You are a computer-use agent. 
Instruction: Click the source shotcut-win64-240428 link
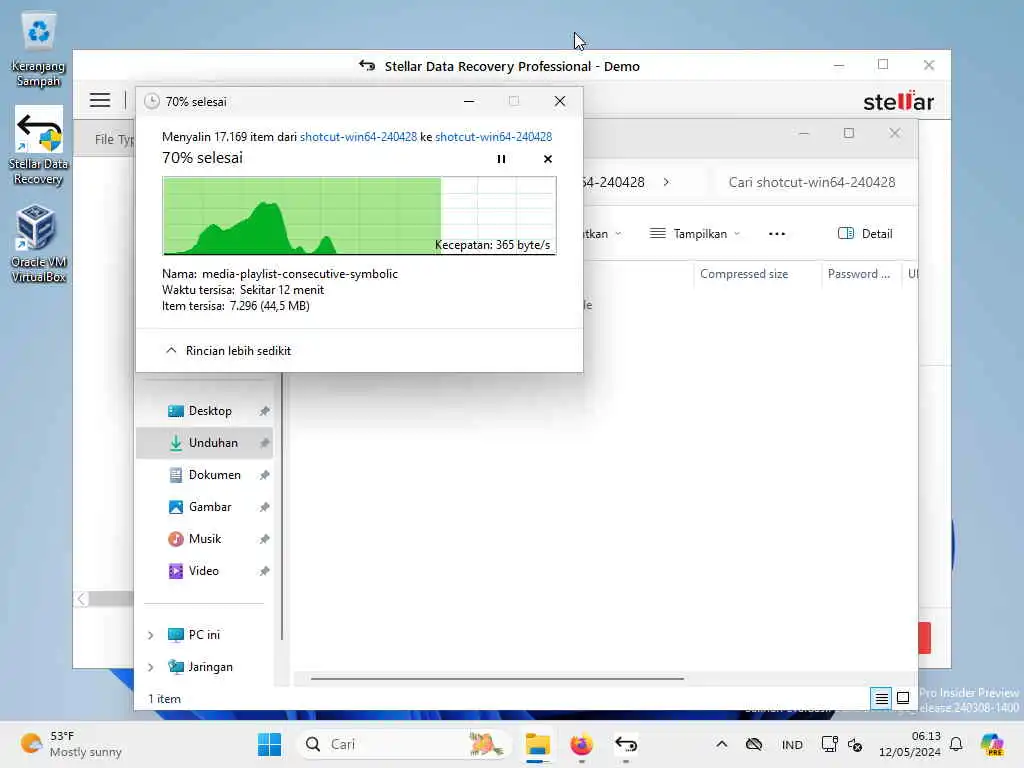[358, 136]
